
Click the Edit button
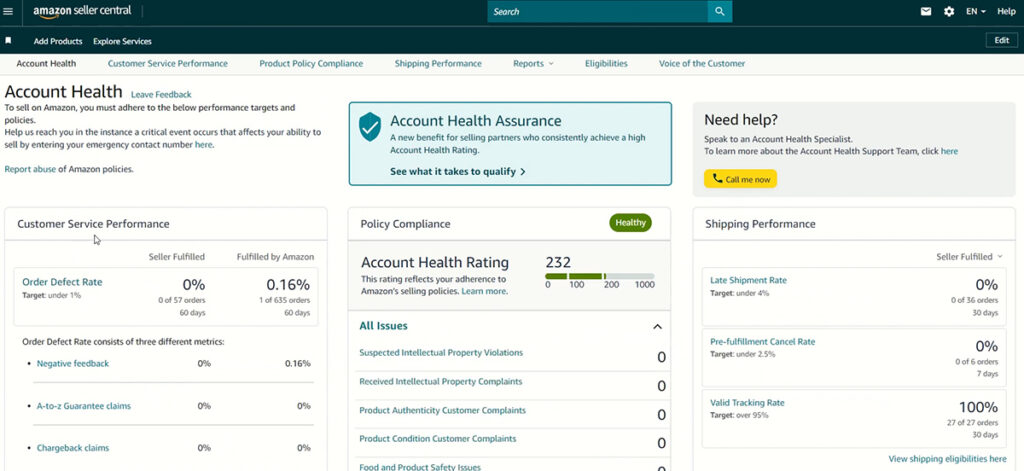coord(1002,41)
